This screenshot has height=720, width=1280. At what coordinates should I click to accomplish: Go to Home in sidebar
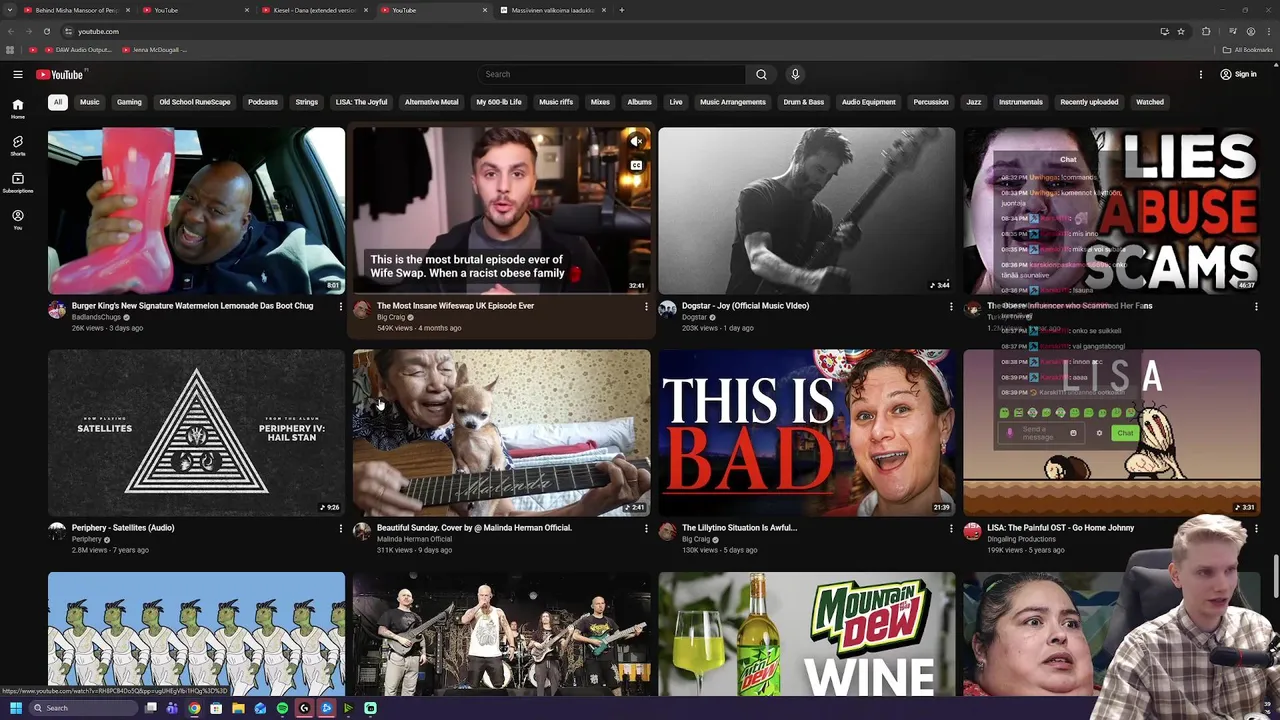[x=17, y=109]
